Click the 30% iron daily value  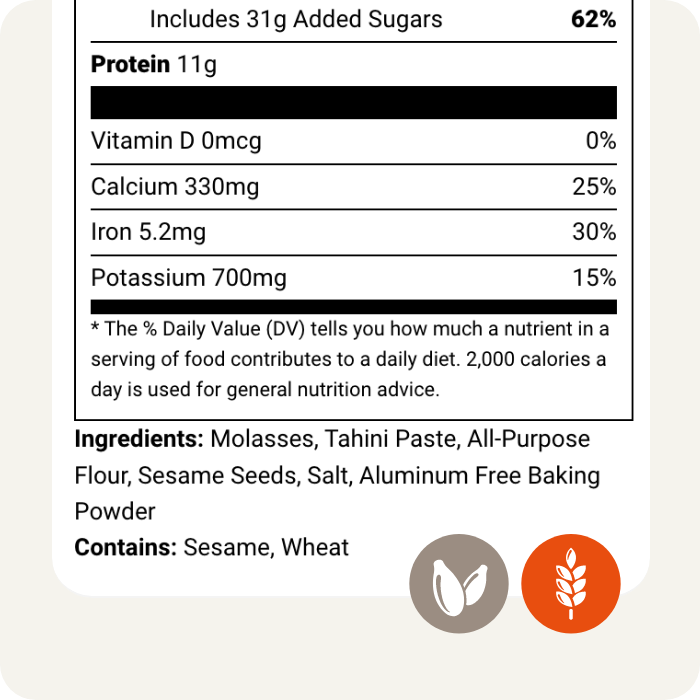595,233
